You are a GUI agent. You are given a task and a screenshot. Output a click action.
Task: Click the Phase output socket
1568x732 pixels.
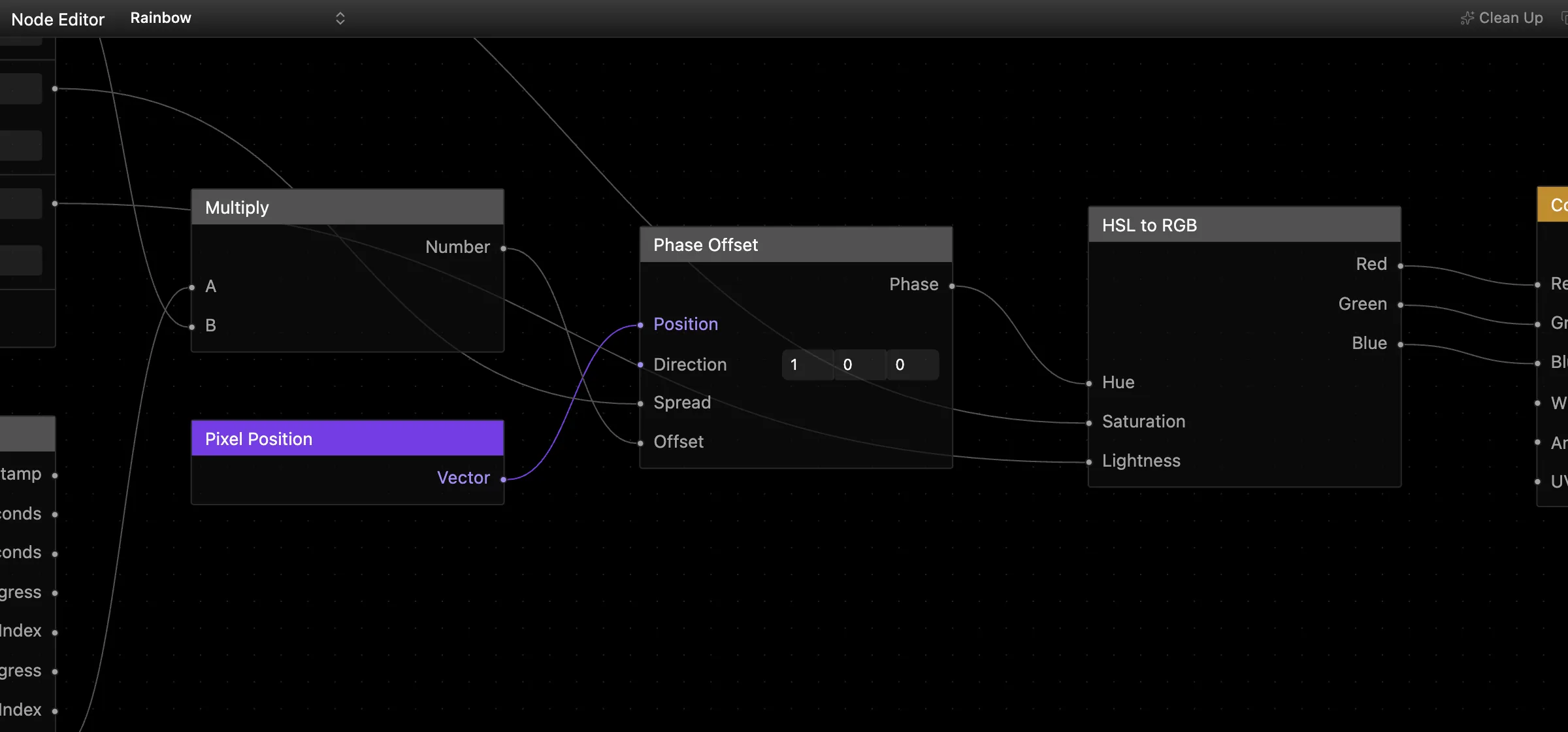(952, 286)
